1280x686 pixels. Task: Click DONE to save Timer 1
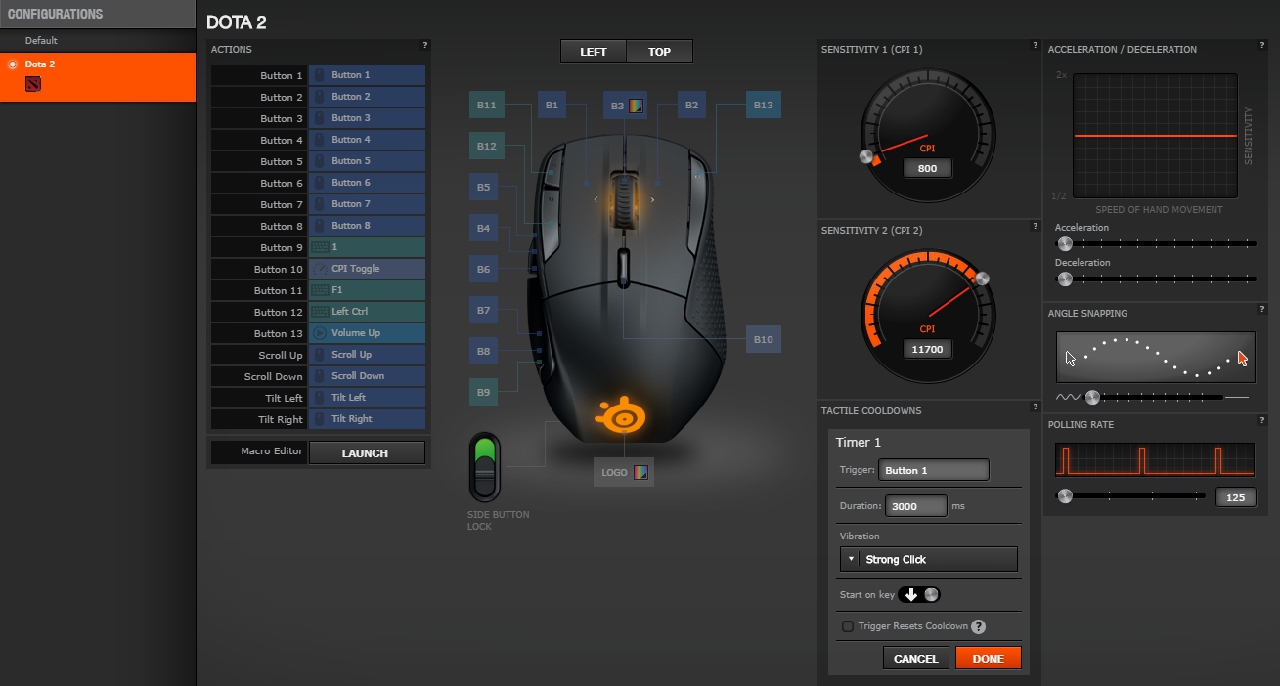coord(988,658)
